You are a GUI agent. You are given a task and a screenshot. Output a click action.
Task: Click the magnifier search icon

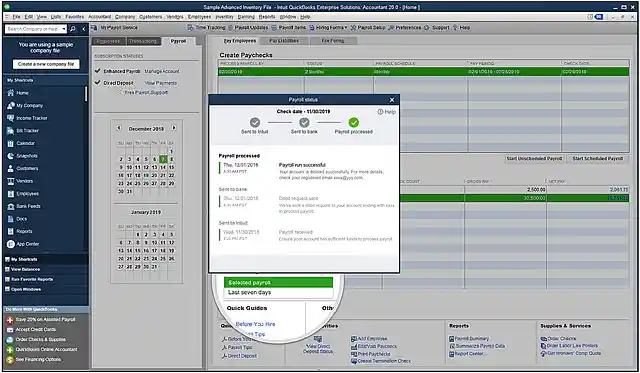pyautogui.click(x=73, y=29)
